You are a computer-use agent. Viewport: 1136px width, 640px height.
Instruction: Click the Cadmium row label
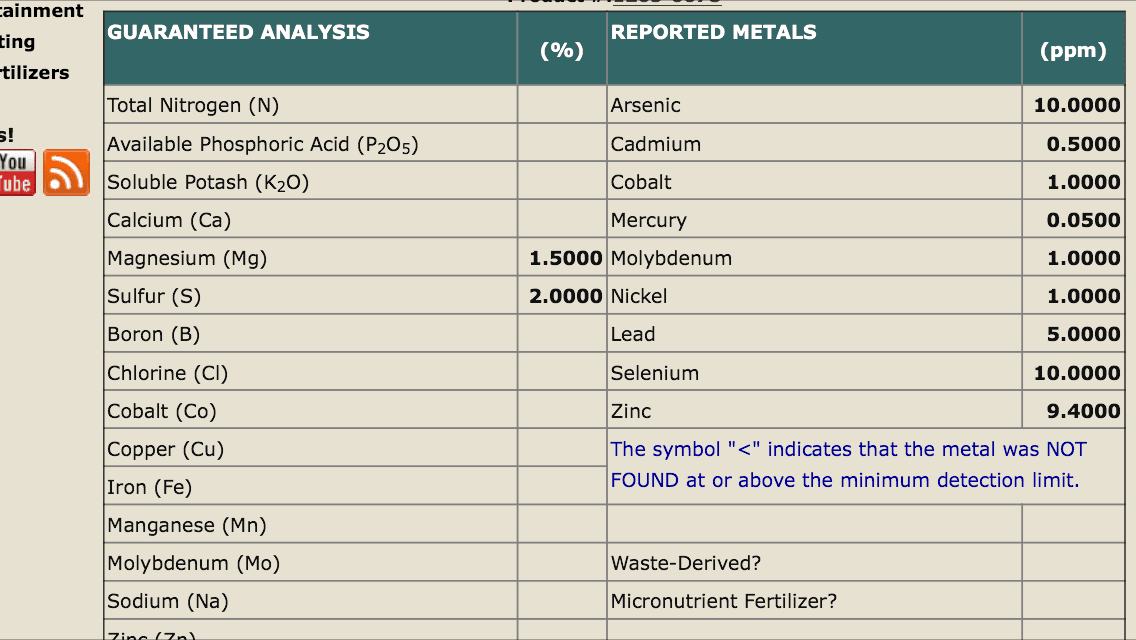tap(655, 144)
